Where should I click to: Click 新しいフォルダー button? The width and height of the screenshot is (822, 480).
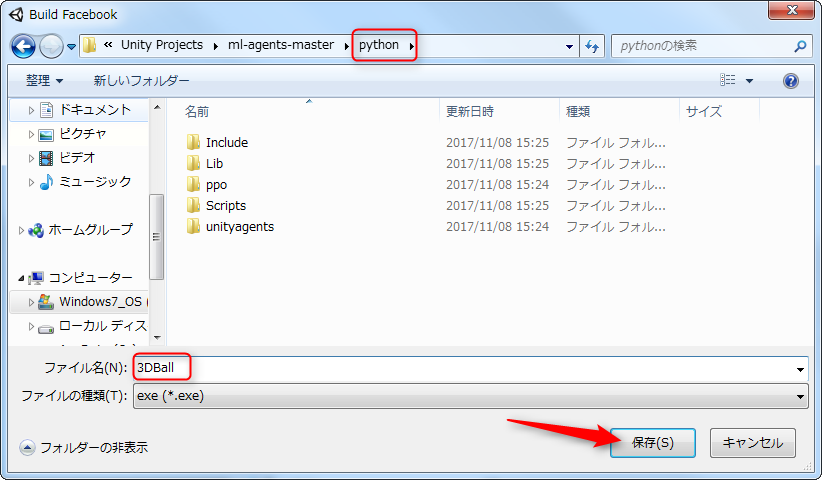point(142,81)
